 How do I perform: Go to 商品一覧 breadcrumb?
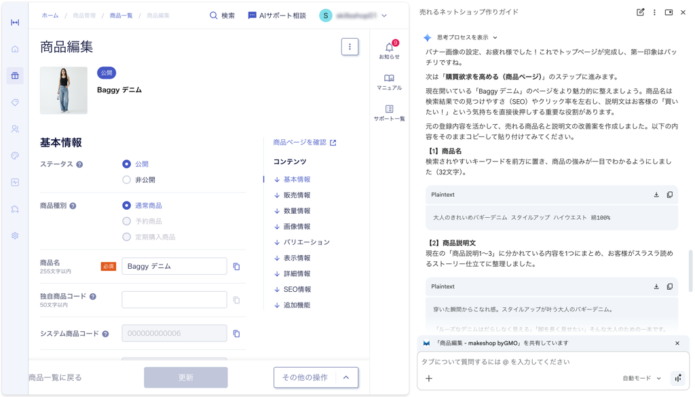pos(121,16)
